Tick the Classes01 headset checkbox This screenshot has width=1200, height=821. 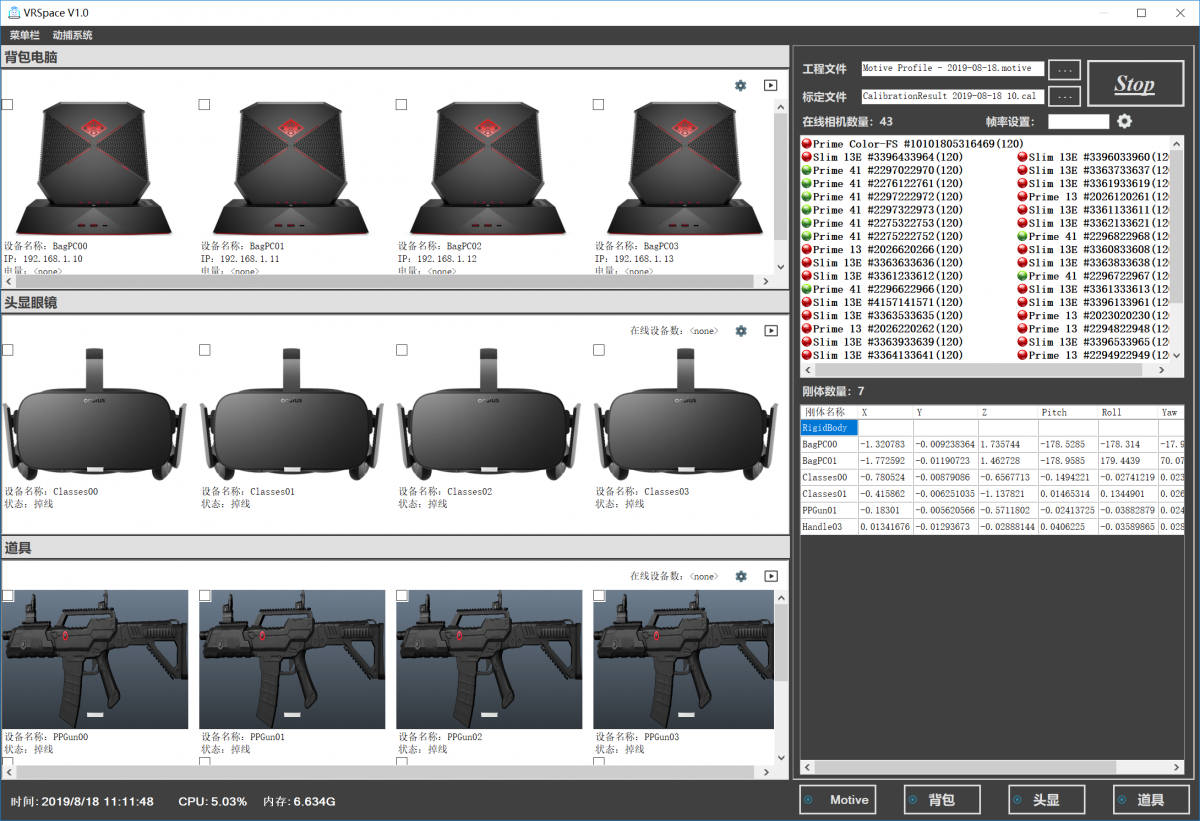[x=205, y=350]
